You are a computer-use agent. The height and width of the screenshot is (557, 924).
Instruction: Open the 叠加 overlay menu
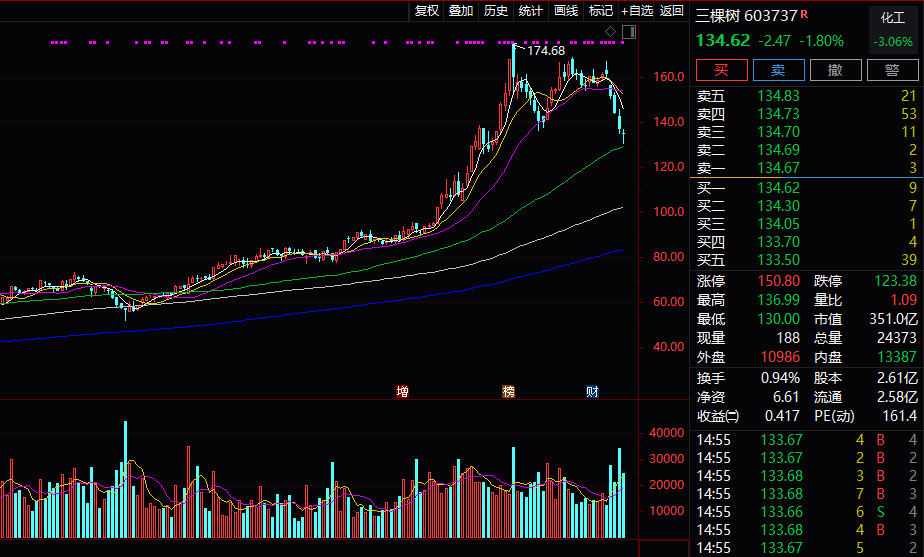point(461,11)
